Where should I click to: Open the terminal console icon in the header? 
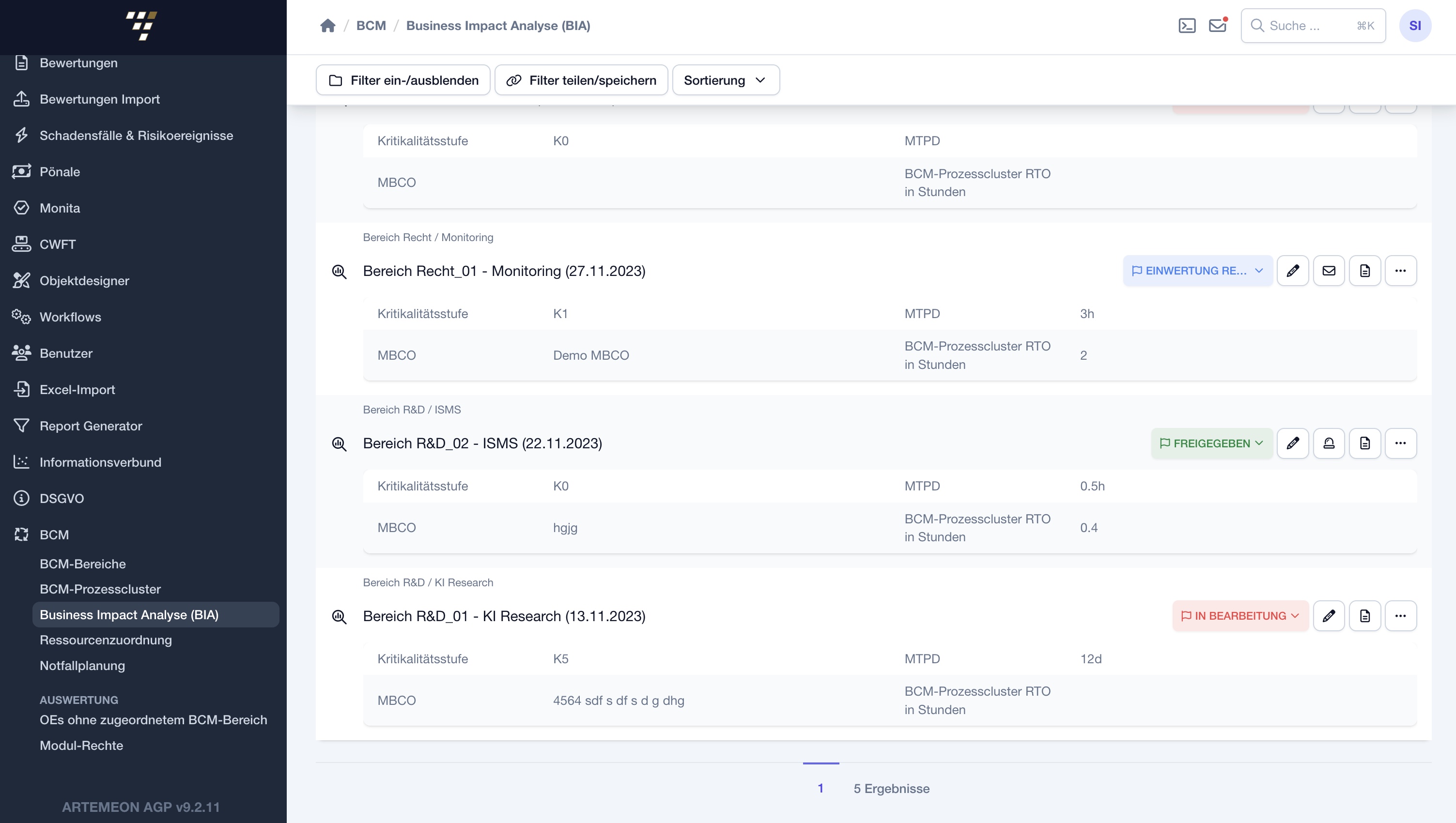(x=1186, y=26)
